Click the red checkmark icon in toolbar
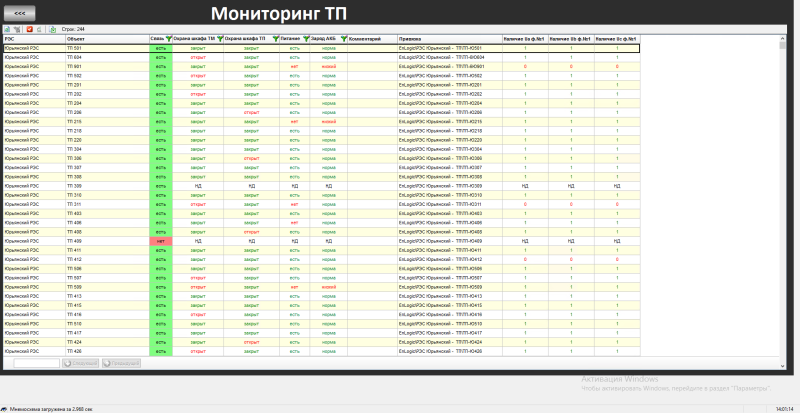800x413 pixels. pyautogui.click(x=30, y=29)
